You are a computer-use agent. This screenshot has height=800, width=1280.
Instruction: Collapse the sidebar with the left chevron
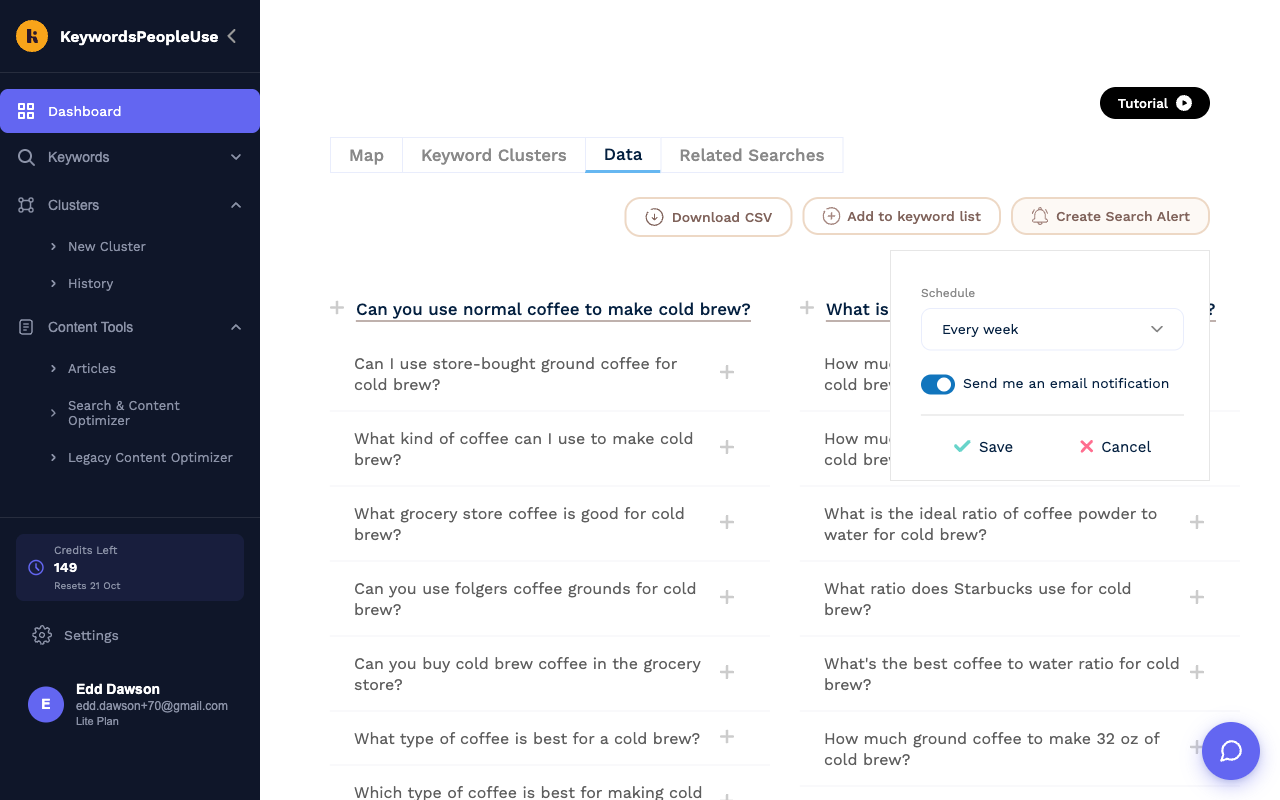coord(232,36)
